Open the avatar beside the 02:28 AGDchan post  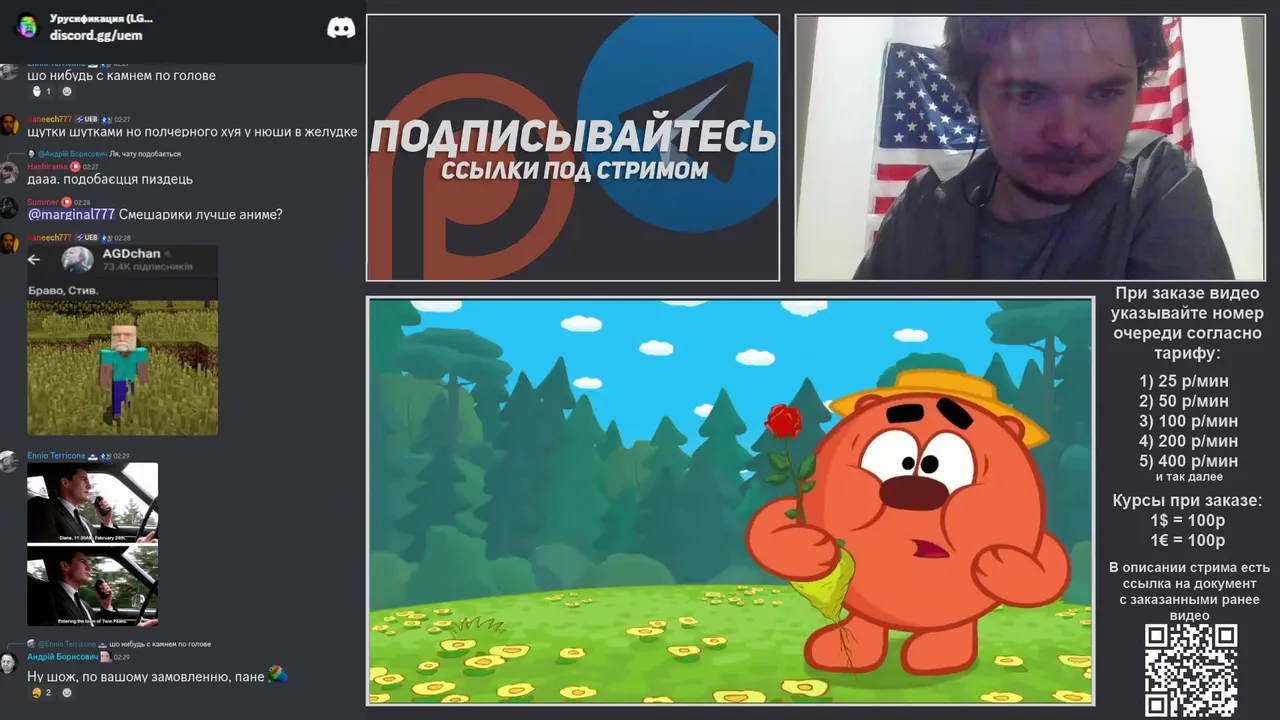click(9, 243)
